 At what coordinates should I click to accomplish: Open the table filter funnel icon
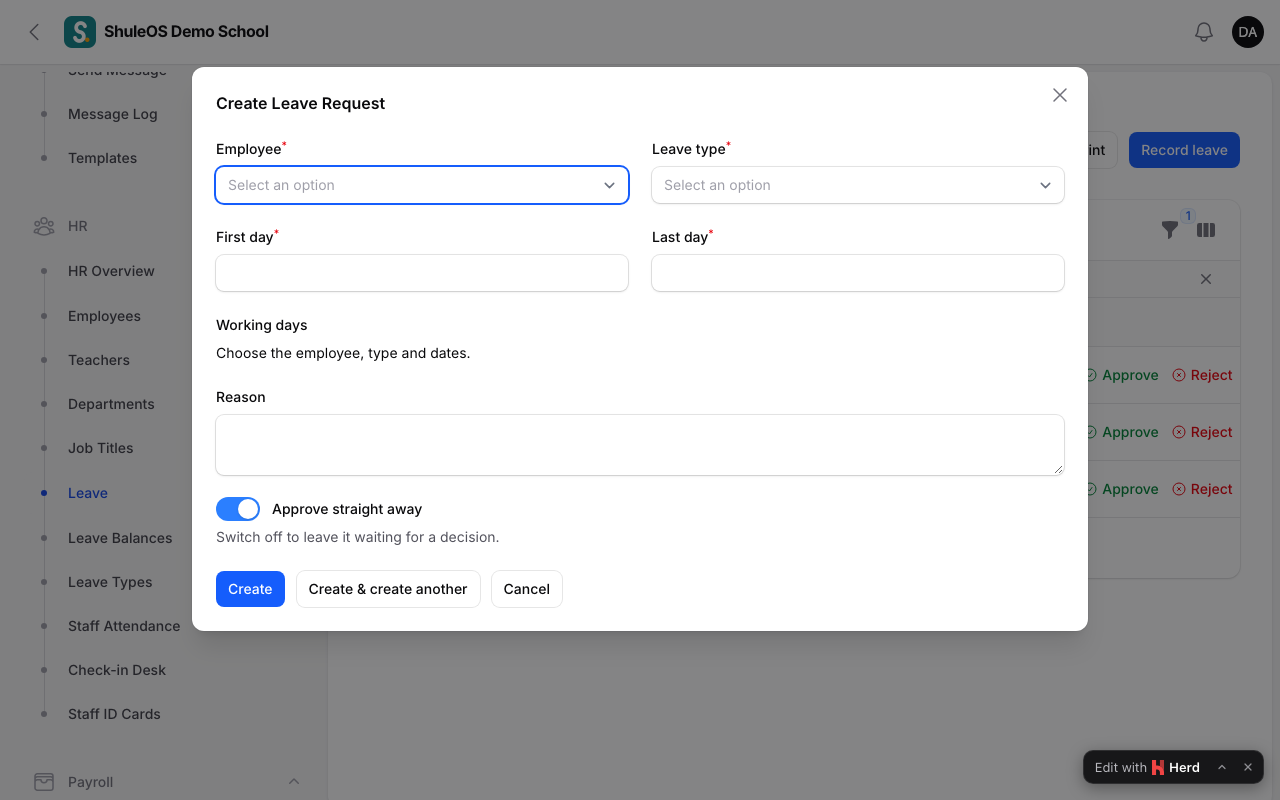(x=1170, y=230)
